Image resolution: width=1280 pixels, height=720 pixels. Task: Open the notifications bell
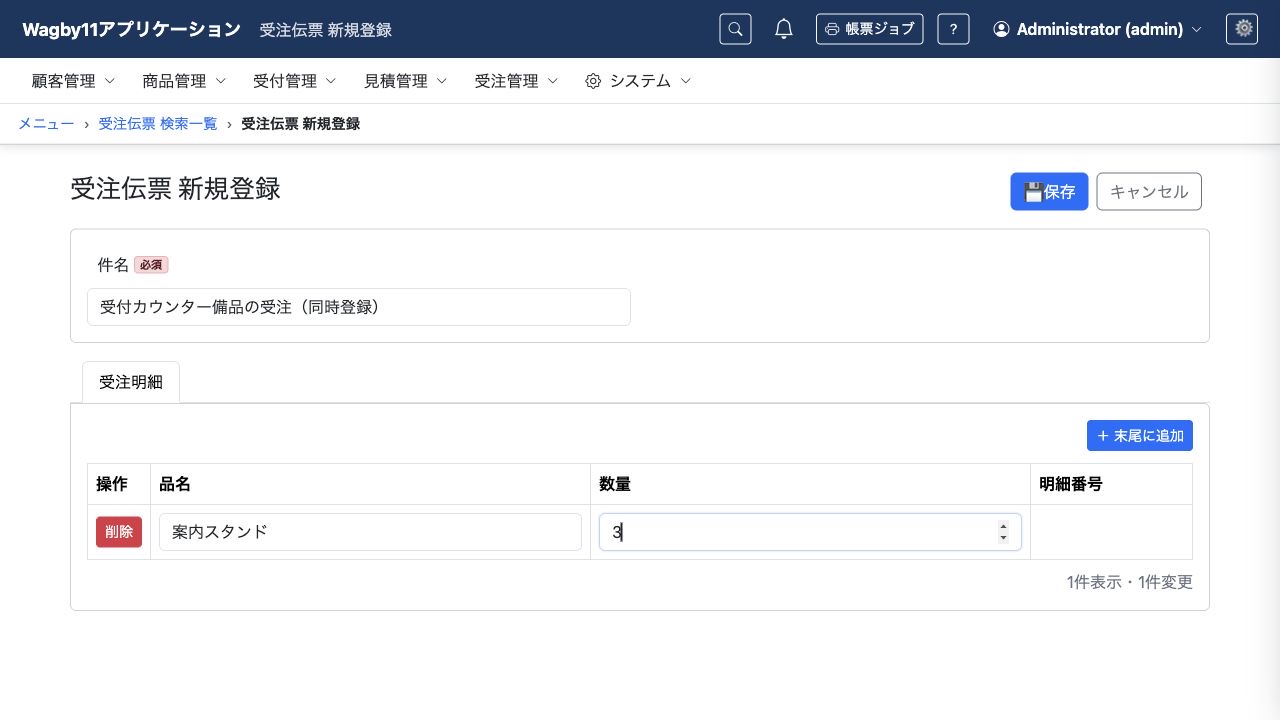[784, 29]
